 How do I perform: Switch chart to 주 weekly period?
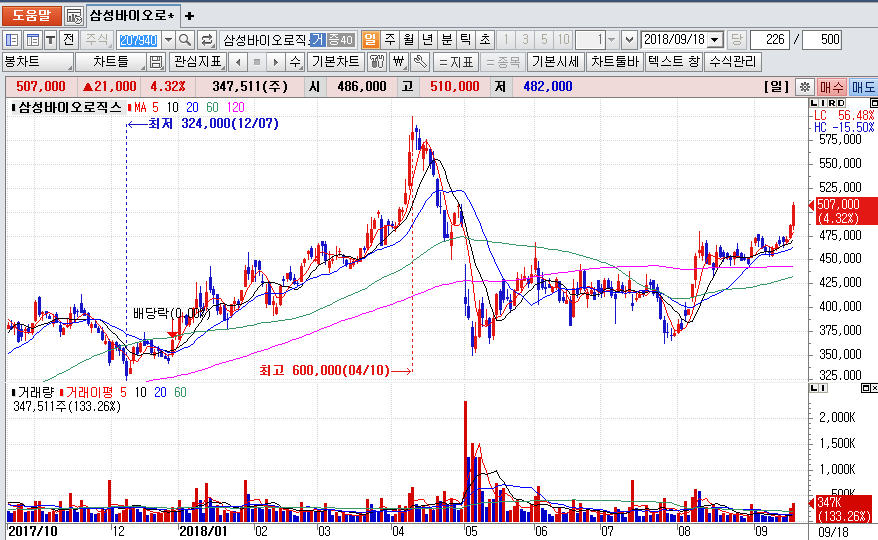[389, 40]
